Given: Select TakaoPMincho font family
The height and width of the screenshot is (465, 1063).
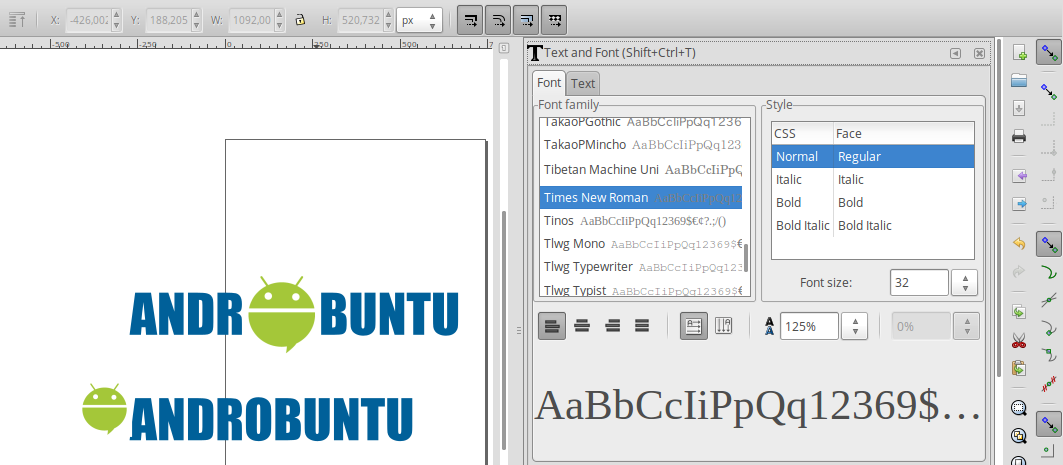Looking at the screenshot, I should click(641, 145).
